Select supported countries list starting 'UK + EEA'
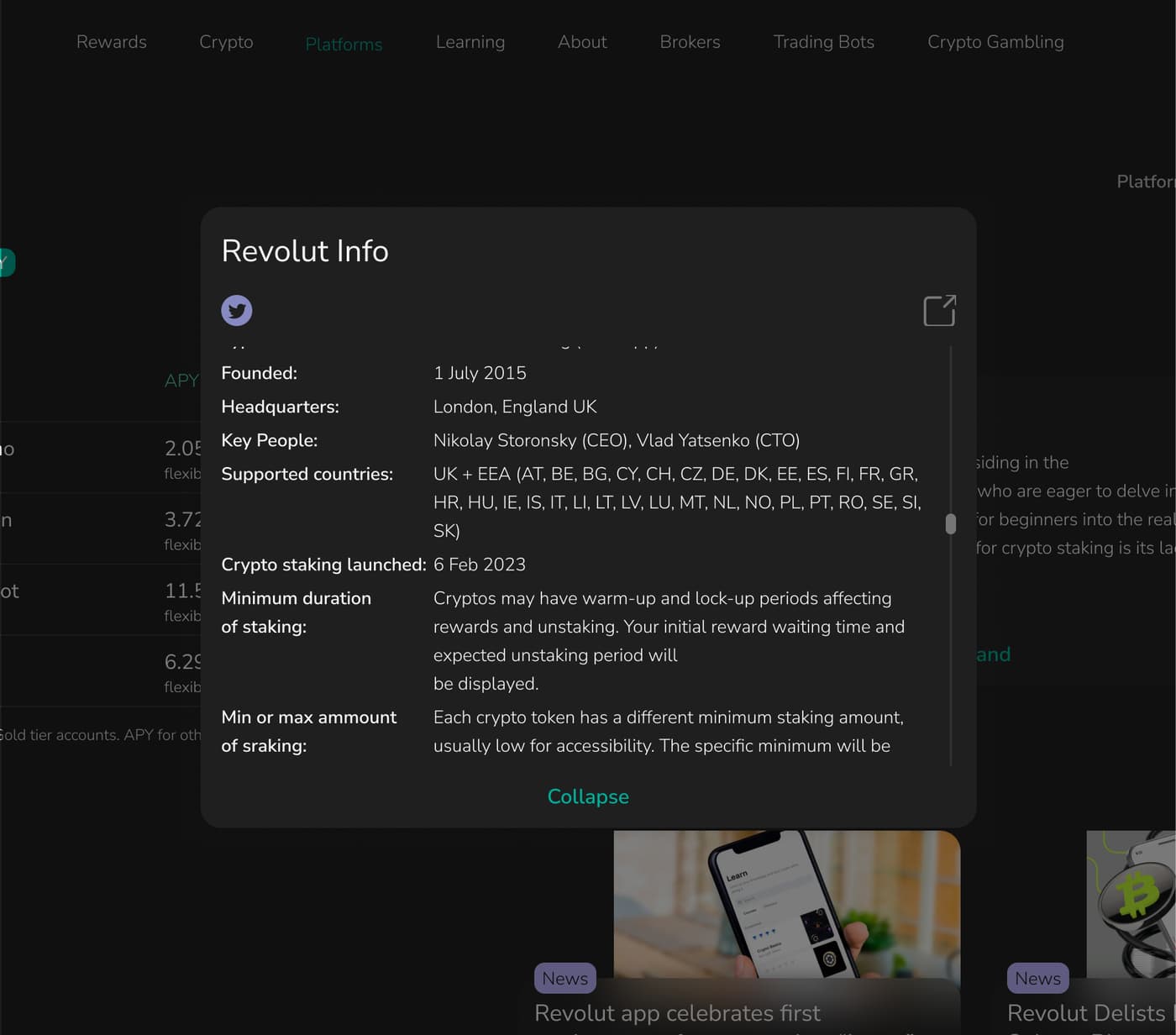This screenshot has width=1176, height=1035. coord(677,502)
